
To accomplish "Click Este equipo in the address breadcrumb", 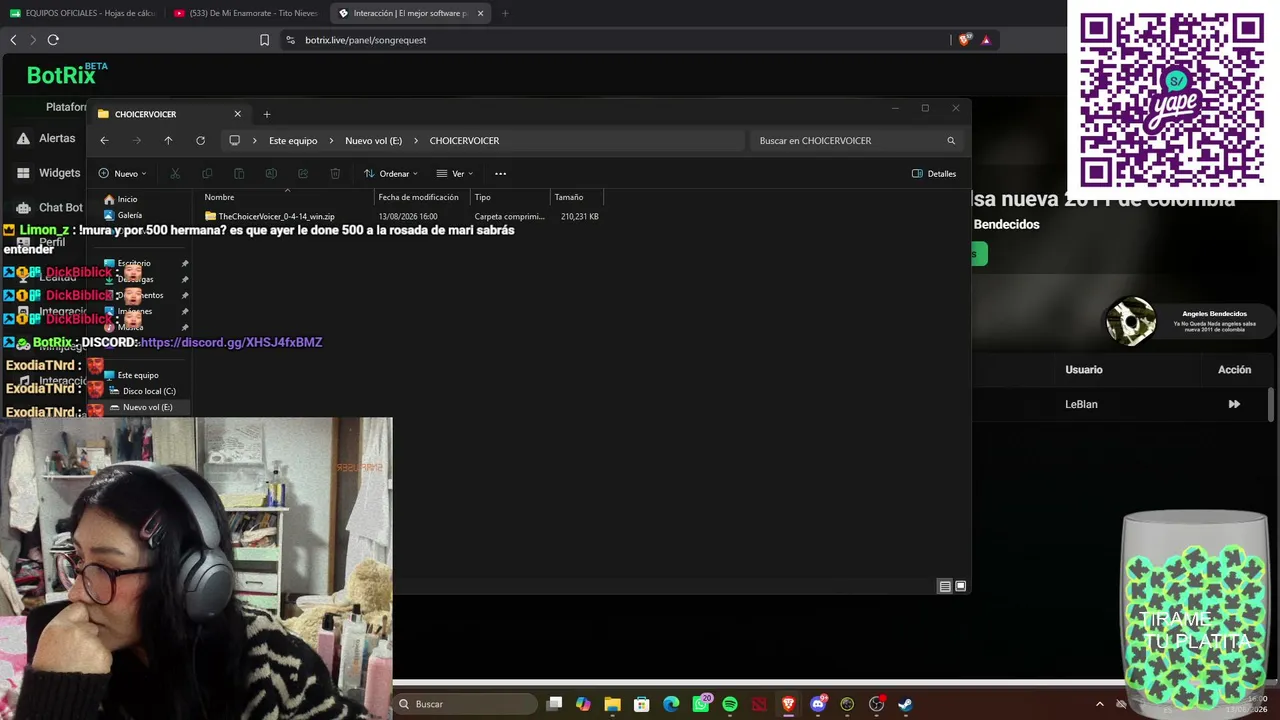I will pyautogui.click(x=293, y=141).
